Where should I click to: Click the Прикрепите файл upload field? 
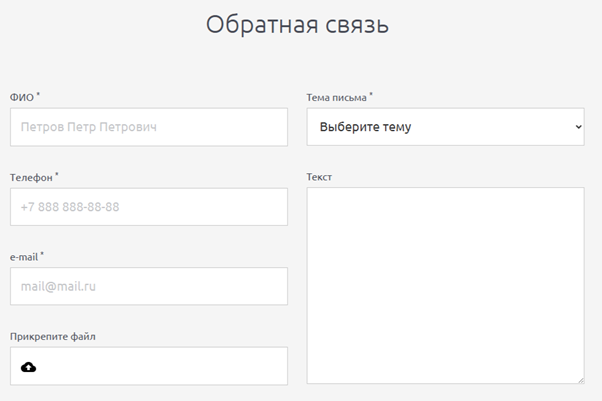pyautogui.click(x=149, y=366)
